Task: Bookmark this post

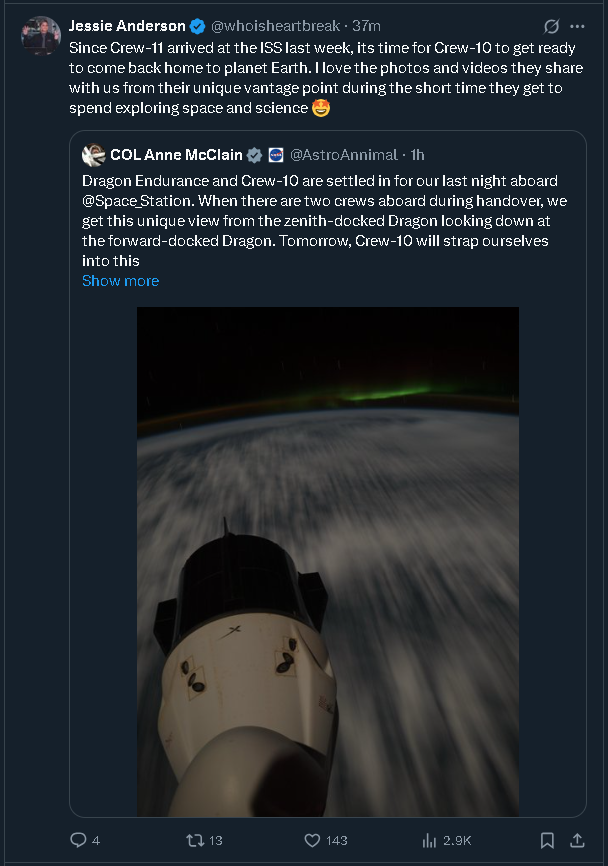Action: pos(547,840)
